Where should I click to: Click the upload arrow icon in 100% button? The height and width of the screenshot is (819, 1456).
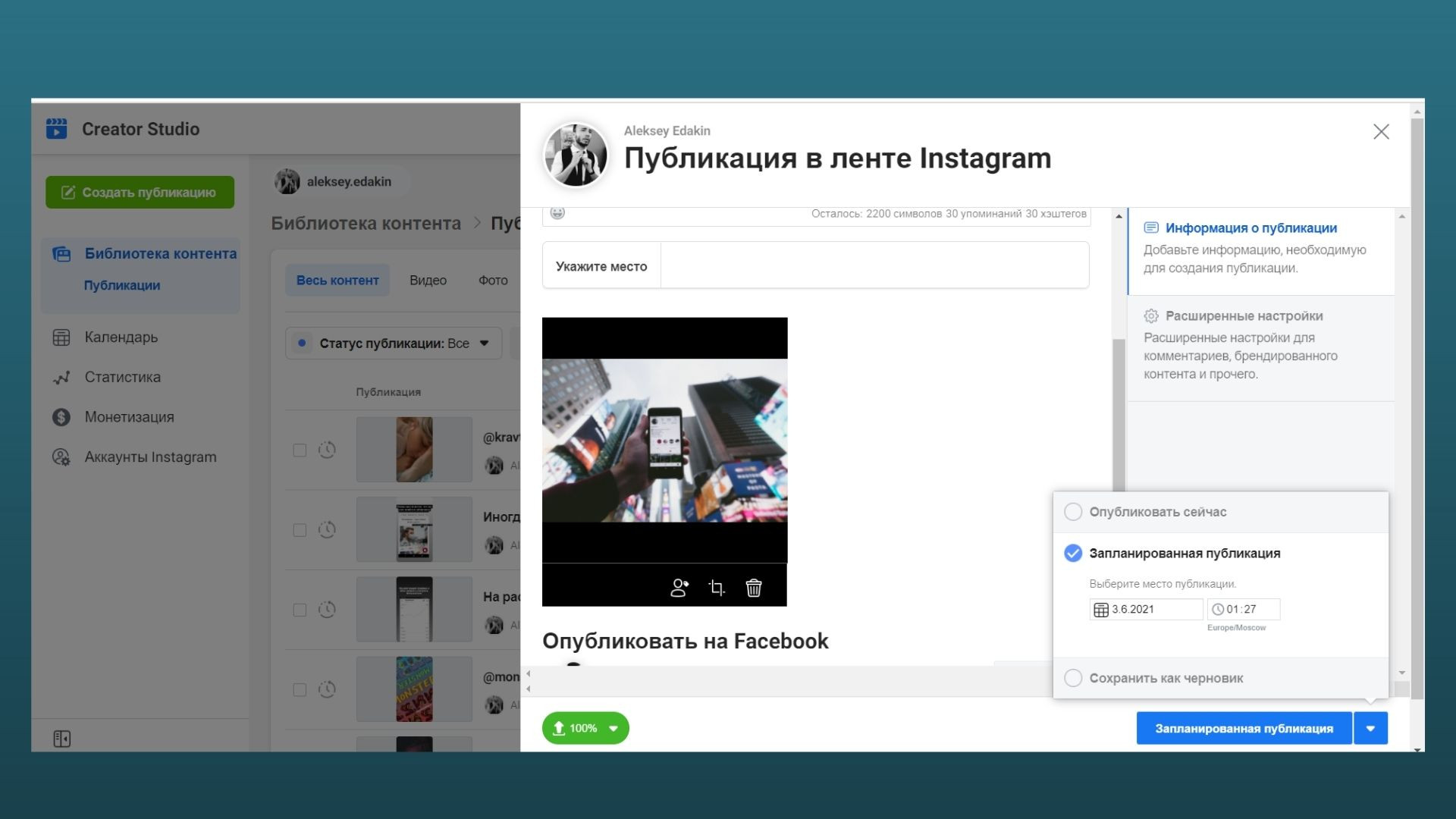pyautogui.click(x=559, y=728)
